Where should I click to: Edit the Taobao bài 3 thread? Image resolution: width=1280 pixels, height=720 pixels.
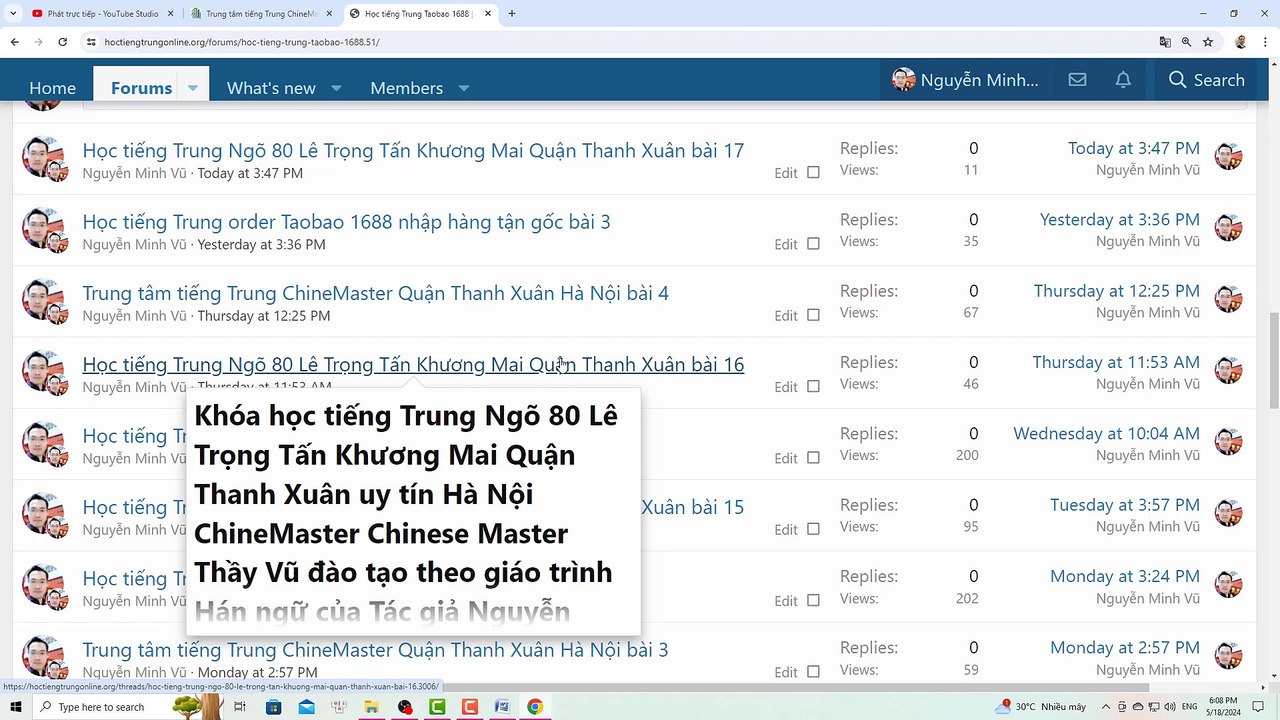point(786,244)
